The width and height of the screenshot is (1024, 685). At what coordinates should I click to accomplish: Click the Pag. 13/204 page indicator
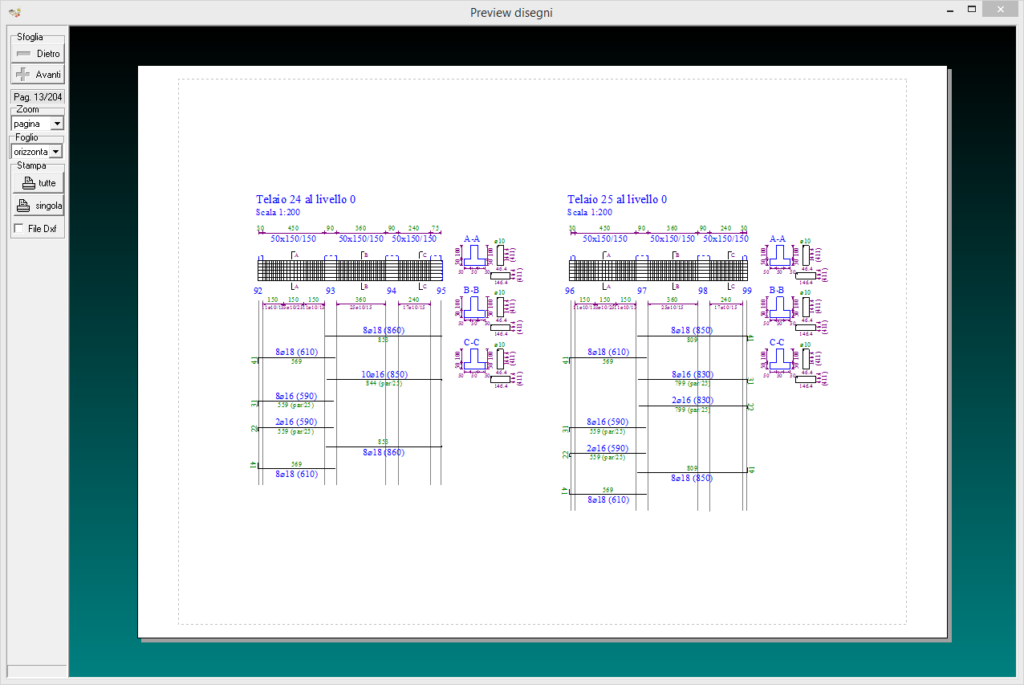tap(38, 97)
